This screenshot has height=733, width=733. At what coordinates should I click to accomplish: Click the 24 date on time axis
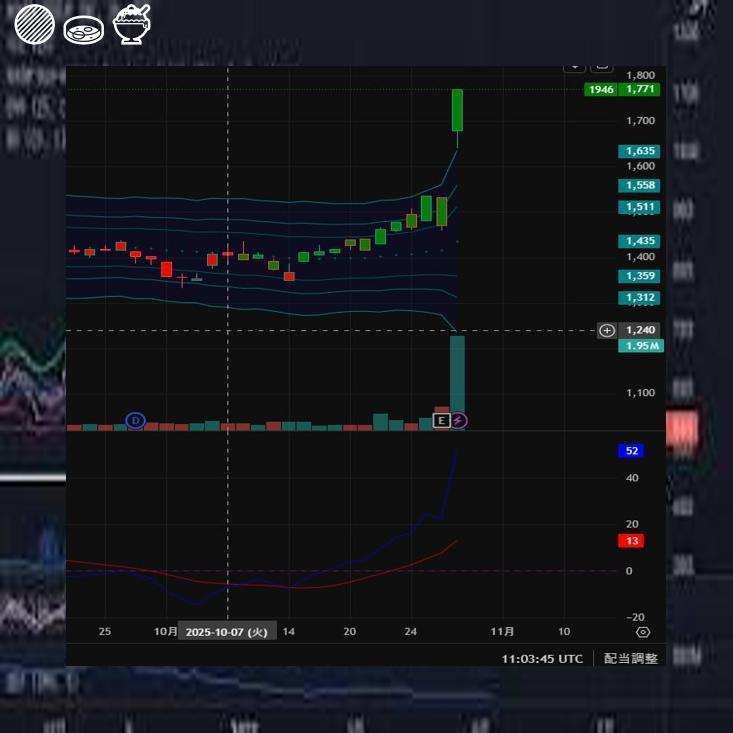[x=410, y=632]
